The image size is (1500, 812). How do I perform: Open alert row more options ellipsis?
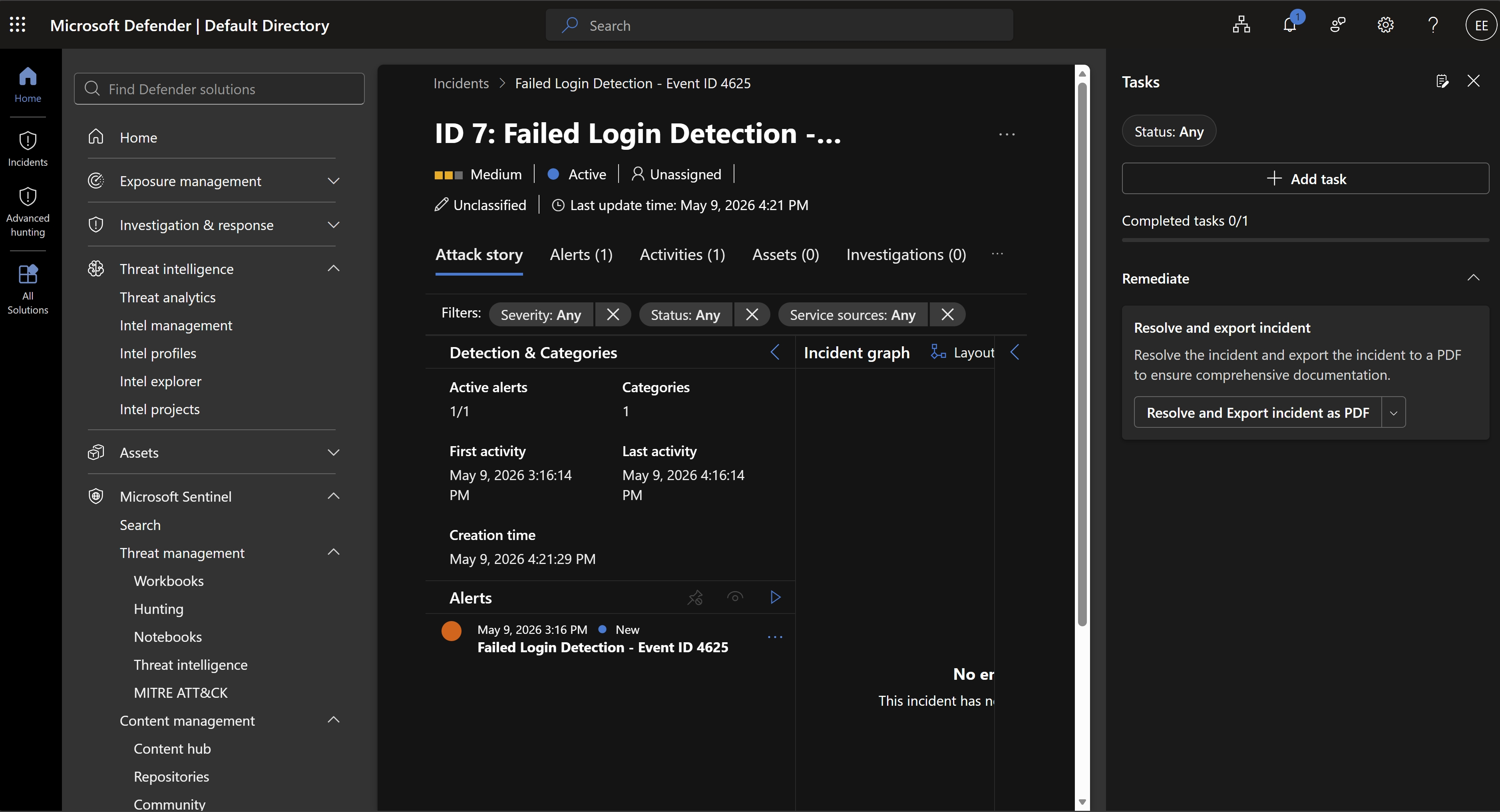click(775, 637)
